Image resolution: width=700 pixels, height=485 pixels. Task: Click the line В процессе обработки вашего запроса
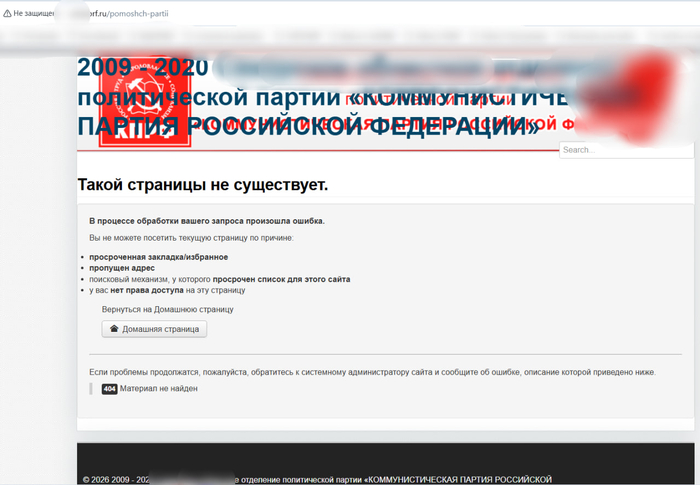tap(207, 221)
